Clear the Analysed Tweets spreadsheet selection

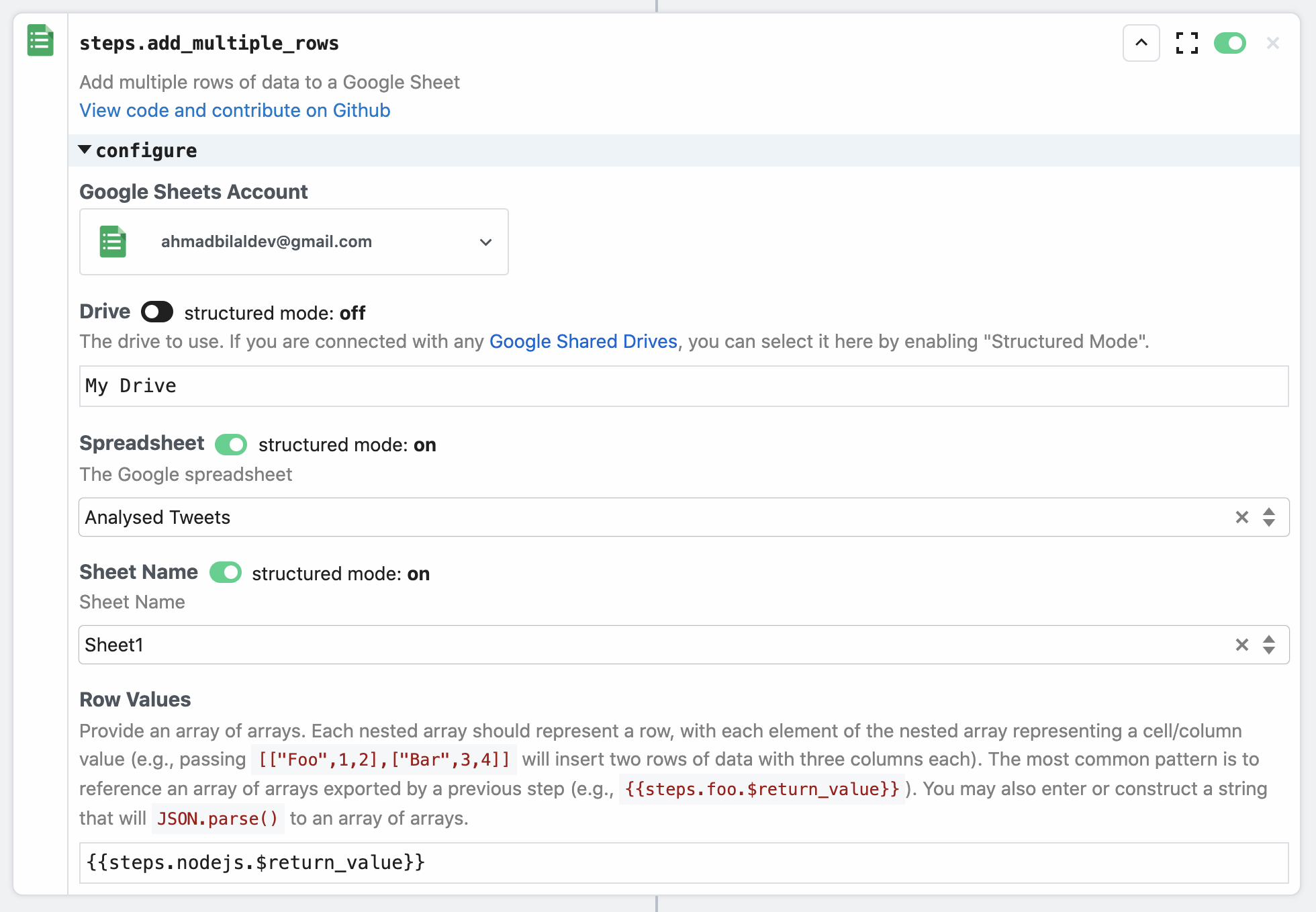pyautogui.click(x=1241, y=517)
